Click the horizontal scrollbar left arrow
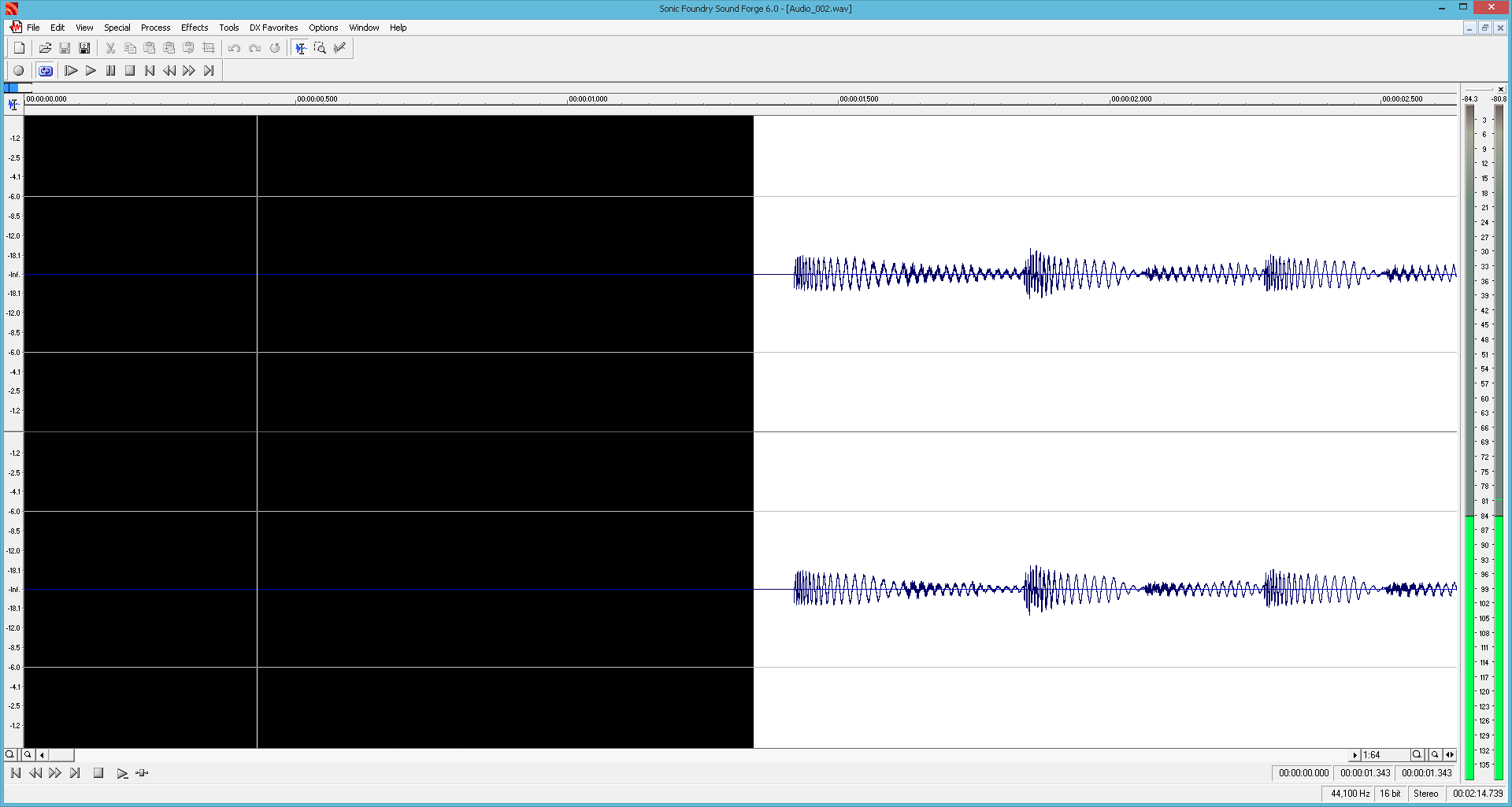 42,754
